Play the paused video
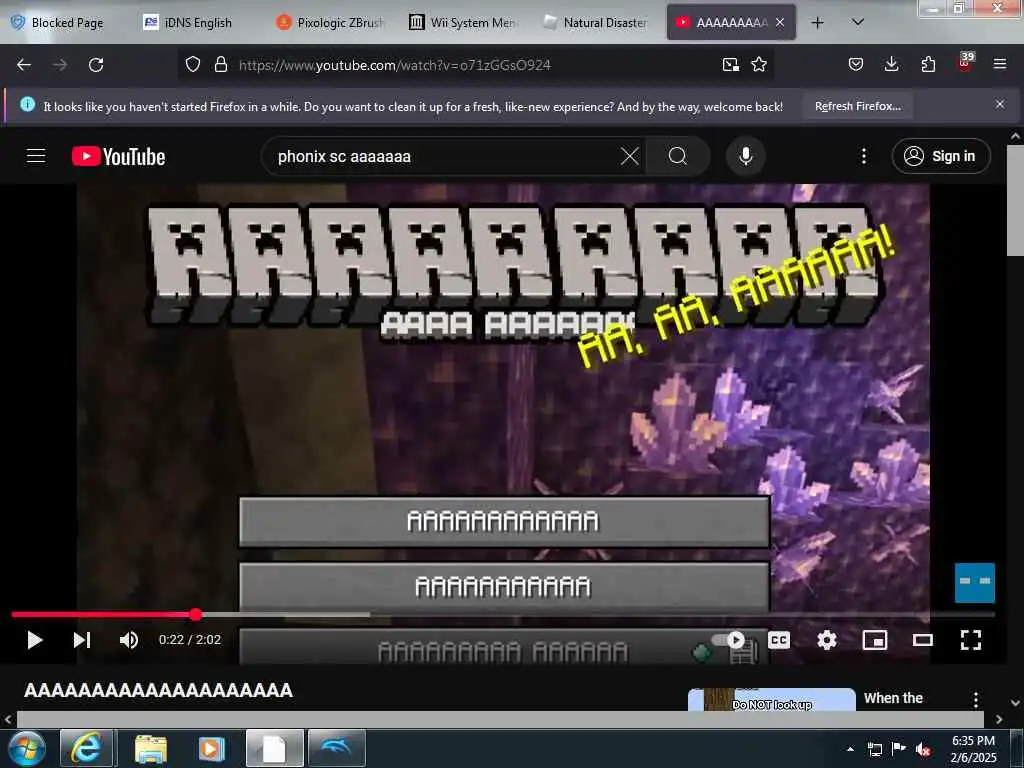The width and height of the screenshot is (1024, 768). [35, 640]
